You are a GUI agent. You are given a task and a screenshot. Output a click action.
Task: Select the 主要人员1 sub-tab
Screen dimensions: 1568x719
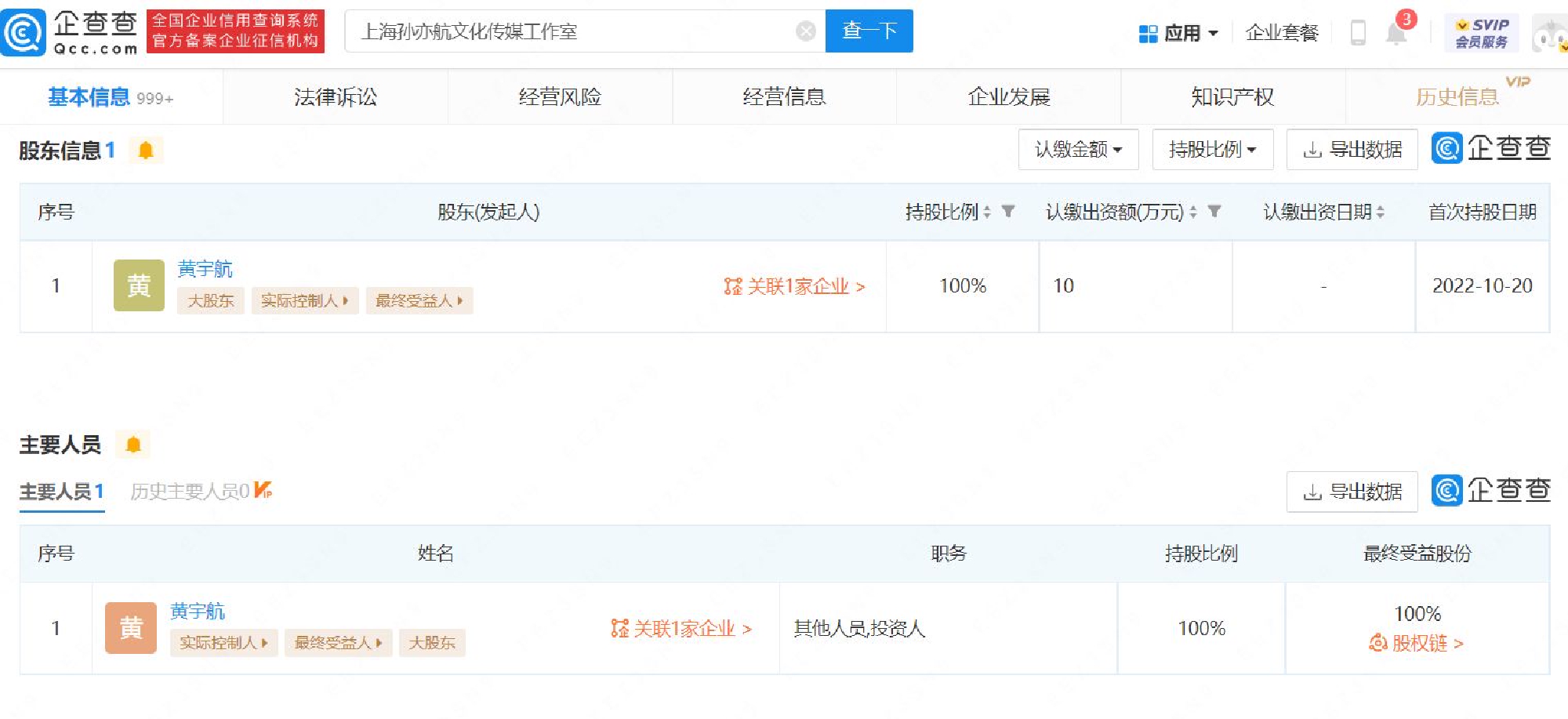[62, 492]
